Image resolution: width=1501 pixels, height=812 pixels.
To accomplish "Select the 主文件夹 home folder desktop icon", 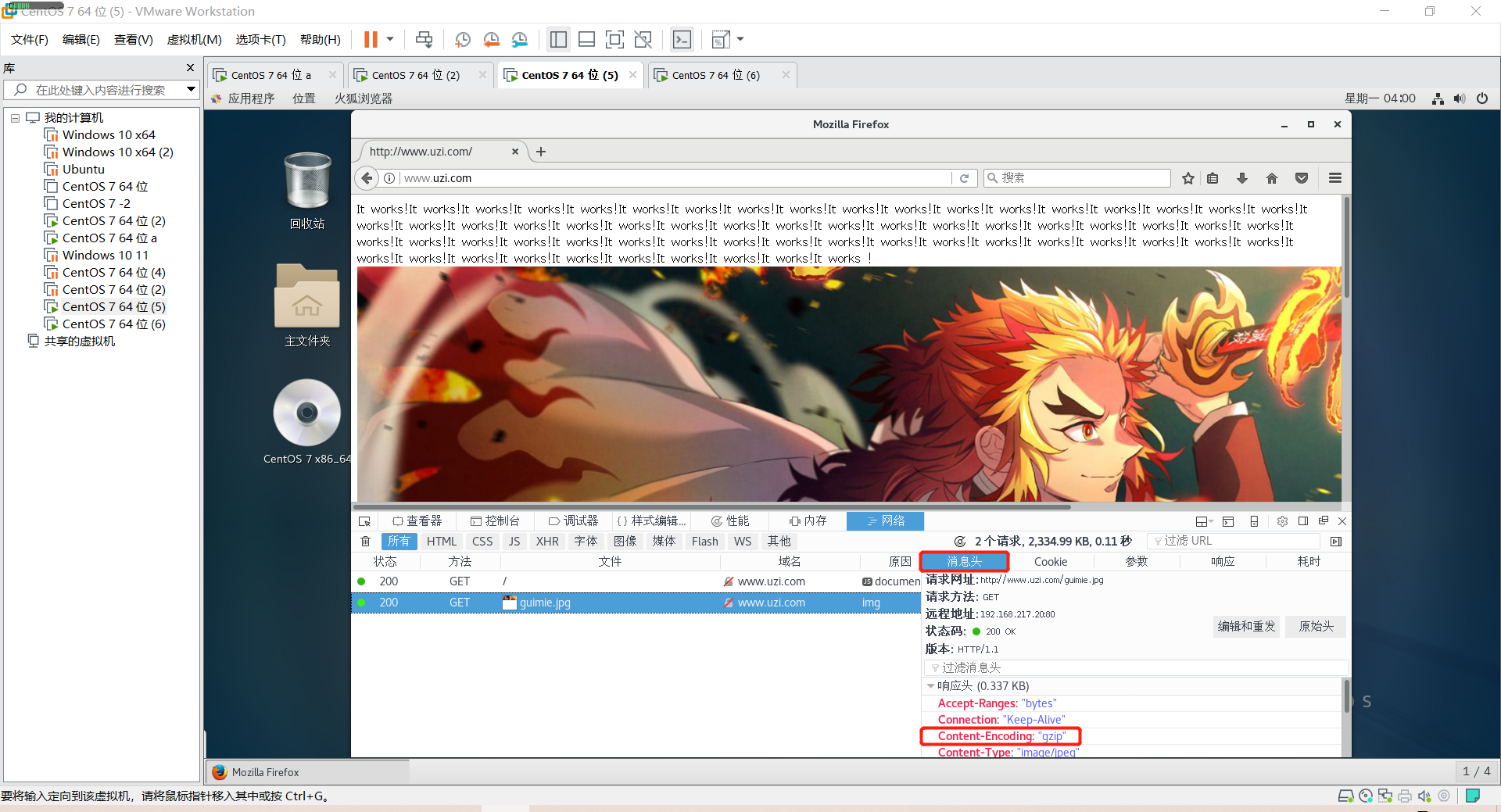I will pyautogui.click(x=307, y=306).
